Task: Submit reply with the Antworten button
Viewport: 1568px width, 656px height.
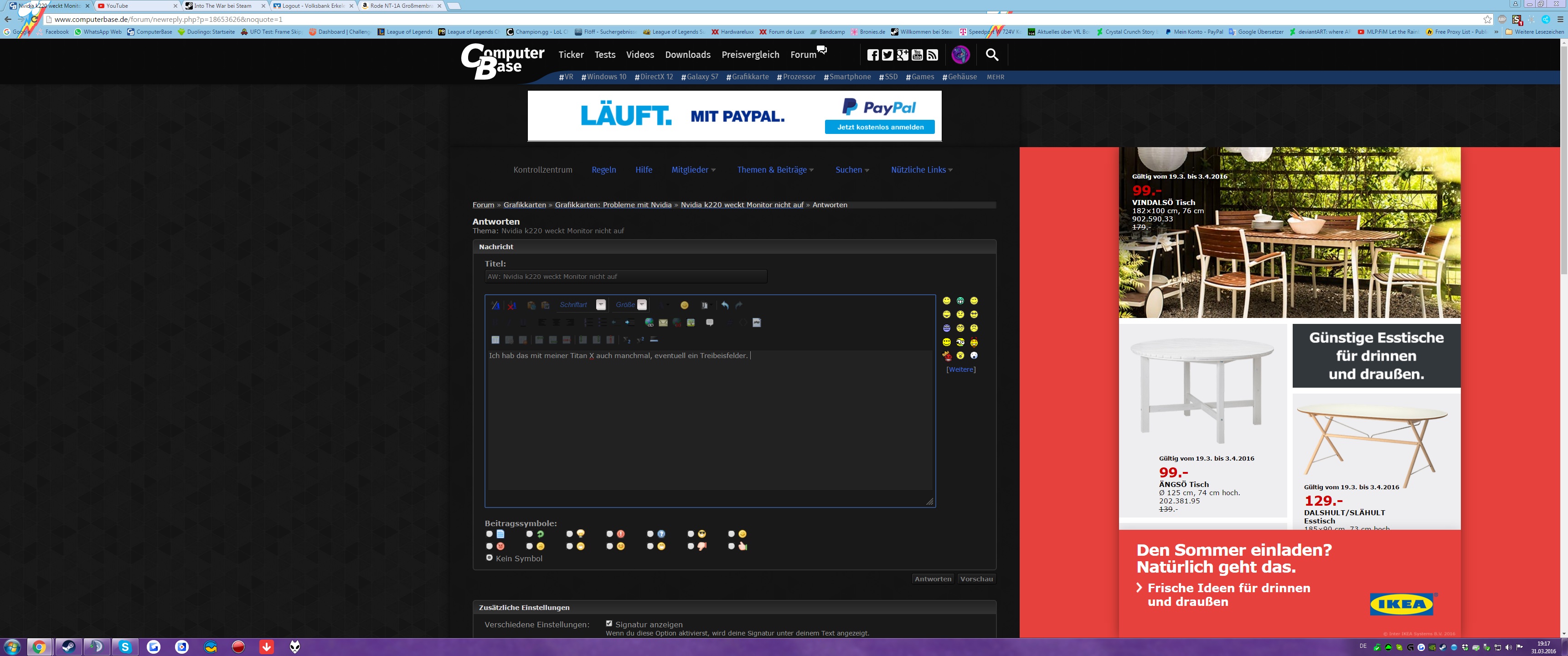Action: 933,579
